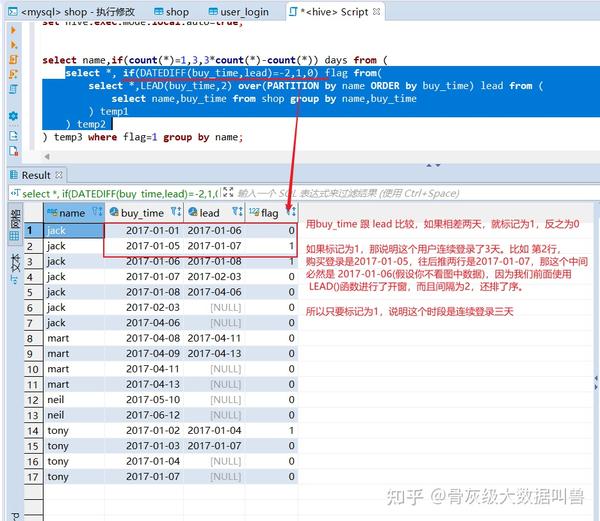
Task: Click the buy_time column header
Action: (144, 212)
